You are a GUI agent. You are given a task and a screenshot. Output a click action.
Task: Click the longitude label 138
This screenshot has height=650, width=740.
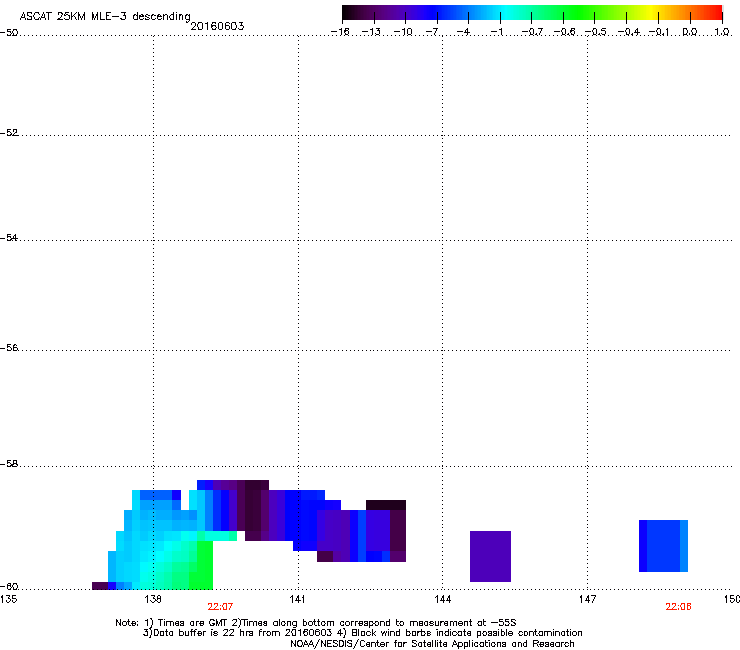coord(153,599)
